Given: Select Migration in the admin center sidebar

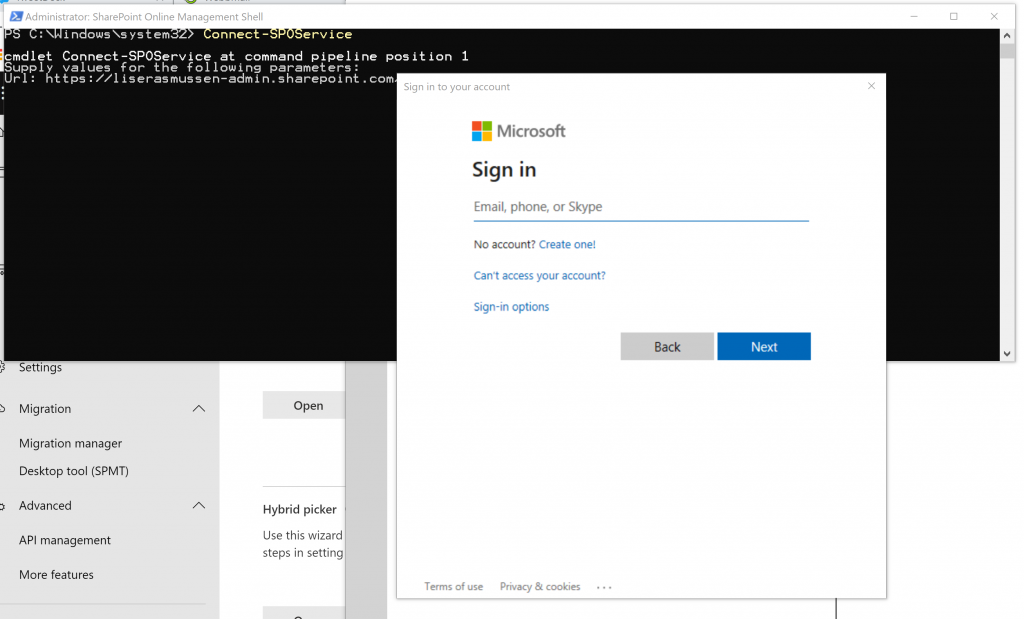Looking at the screenshot, I should [x=45, y=409].
